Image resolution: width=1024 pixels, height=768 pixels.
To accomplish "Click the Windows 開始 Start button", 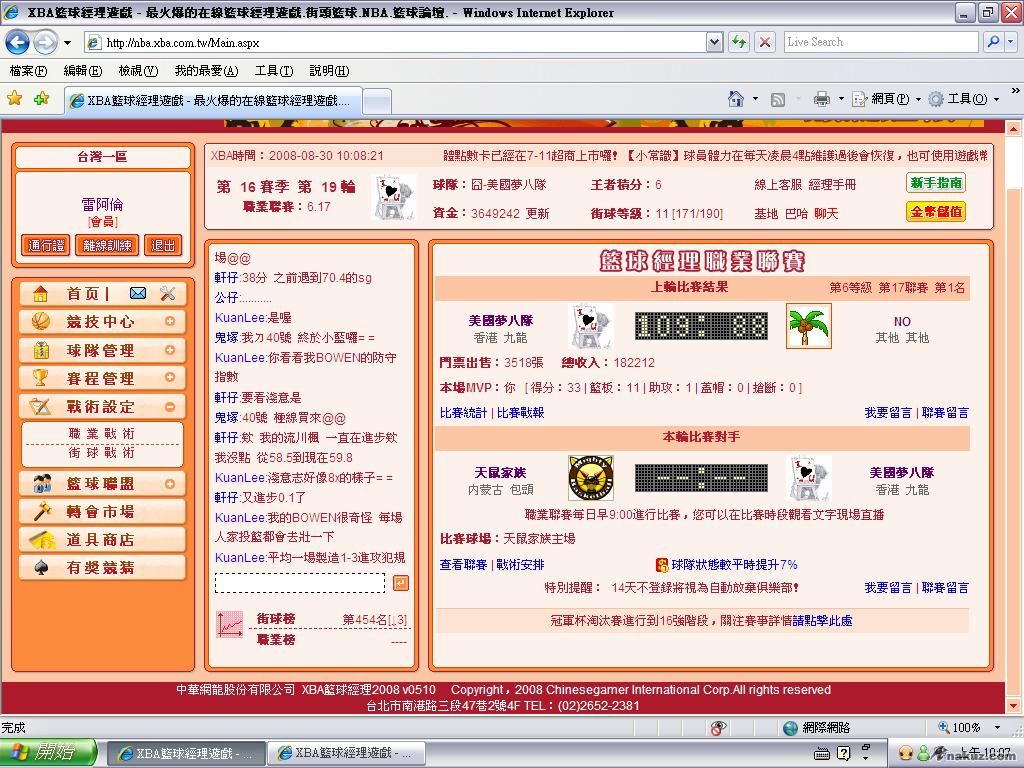I will [x=48, y=752].
